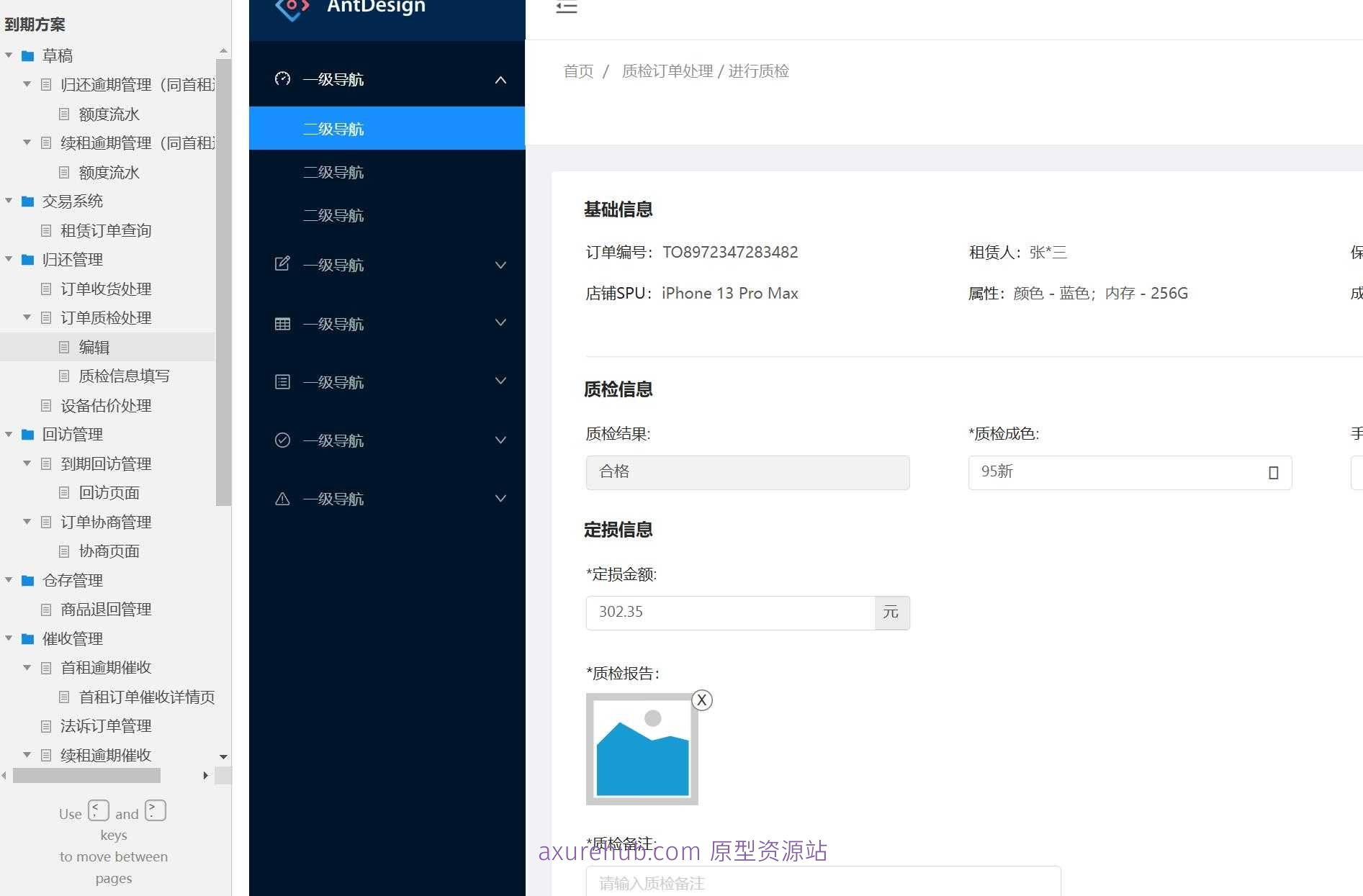Select the check-circle icon 一级导航 item
Viewport: 1363px width, 896px height.
point(282,440)
